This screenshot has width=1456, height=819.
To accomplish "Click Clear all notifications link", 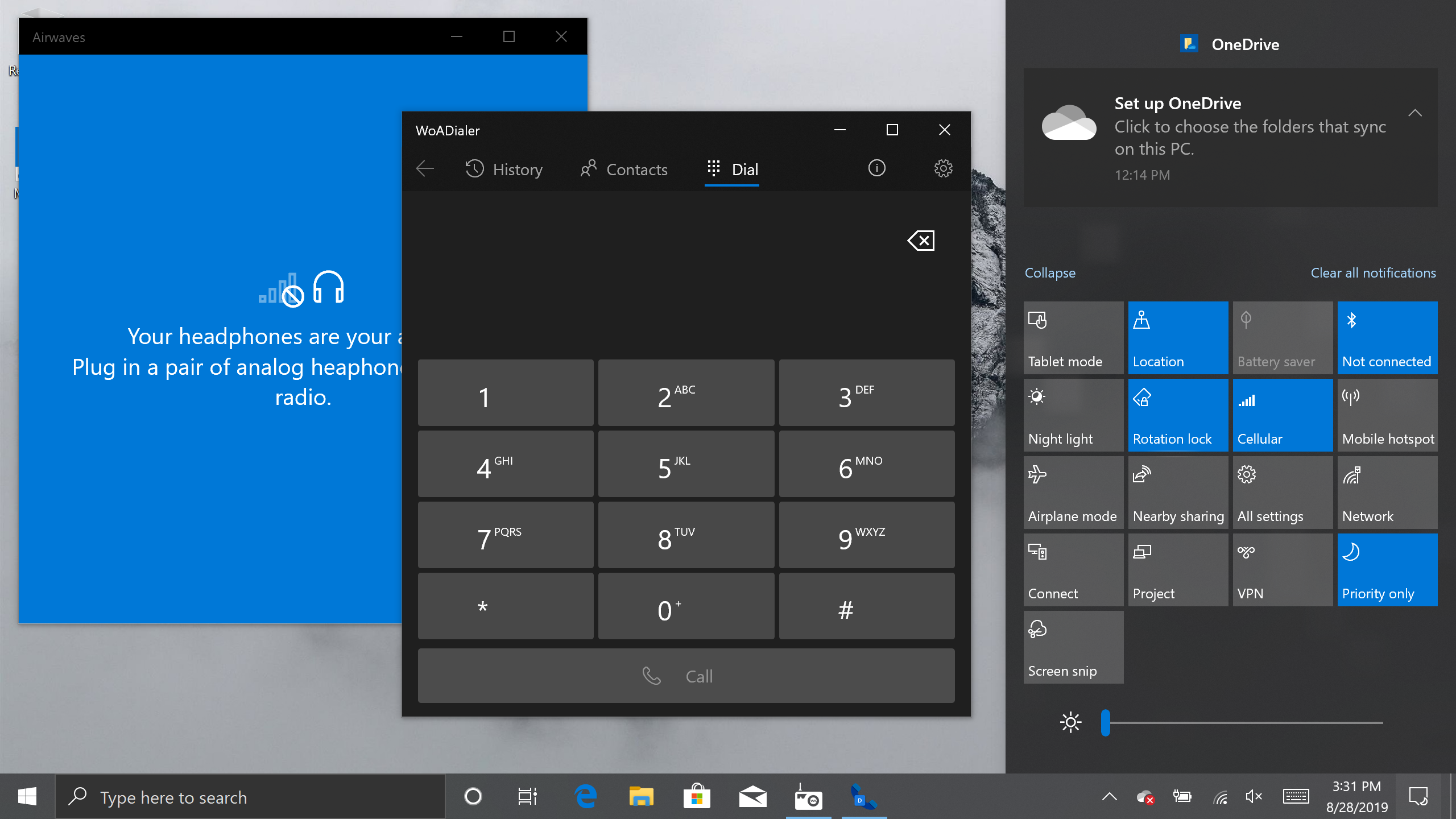I will point(1373,273).
